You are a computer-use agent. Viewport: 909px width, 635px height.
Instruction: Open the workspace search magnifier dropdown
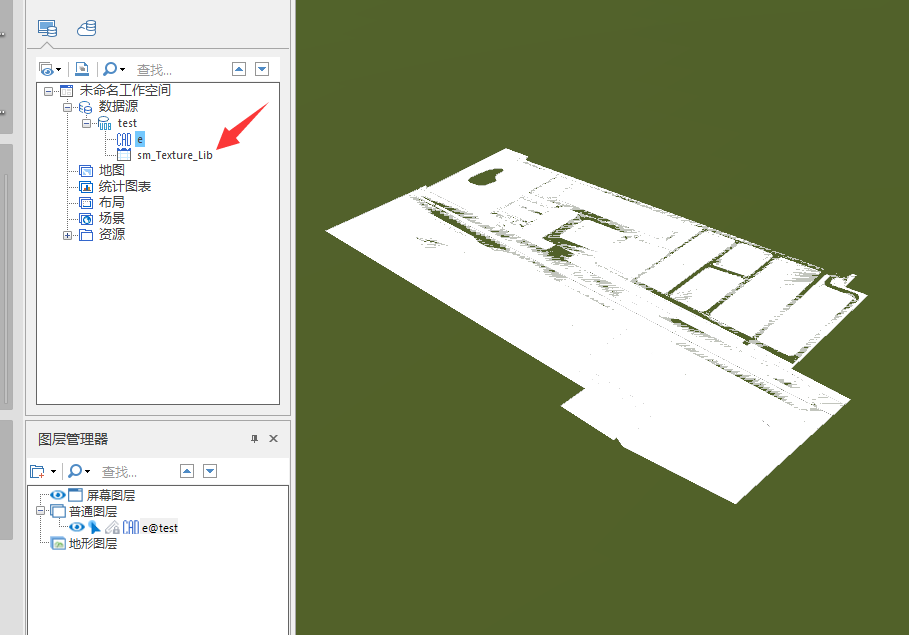(114, 69)
